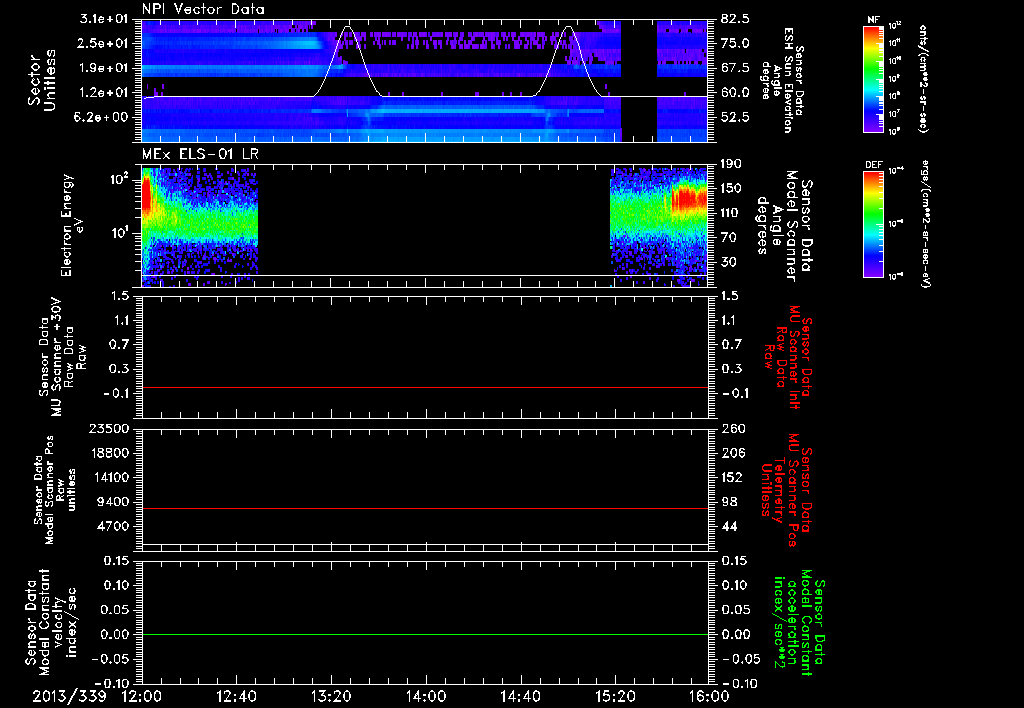Click the '12:00' time tick label

(x=141, y=697)
